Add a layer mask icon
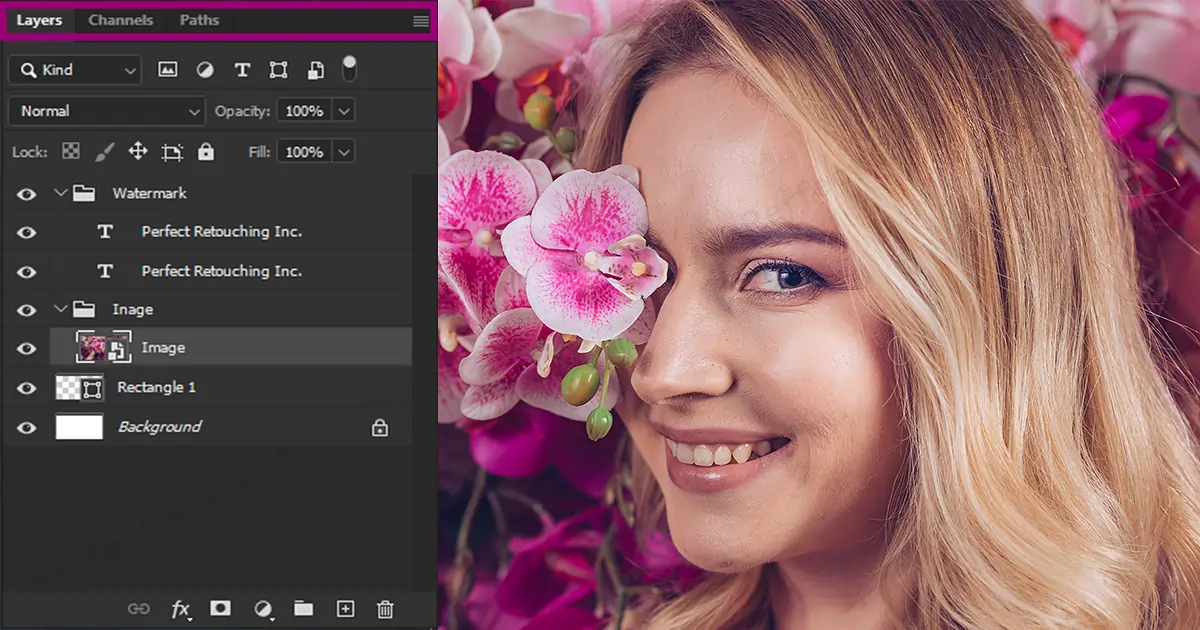 (221, 609)
